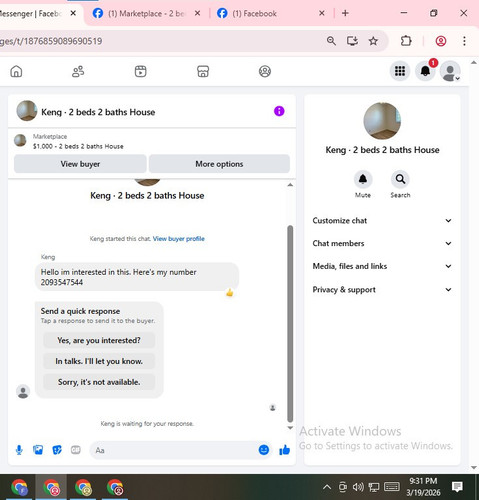Viewport: 479px width, 500px height.
Task: Expand Customize chat section
Action: 382,221
